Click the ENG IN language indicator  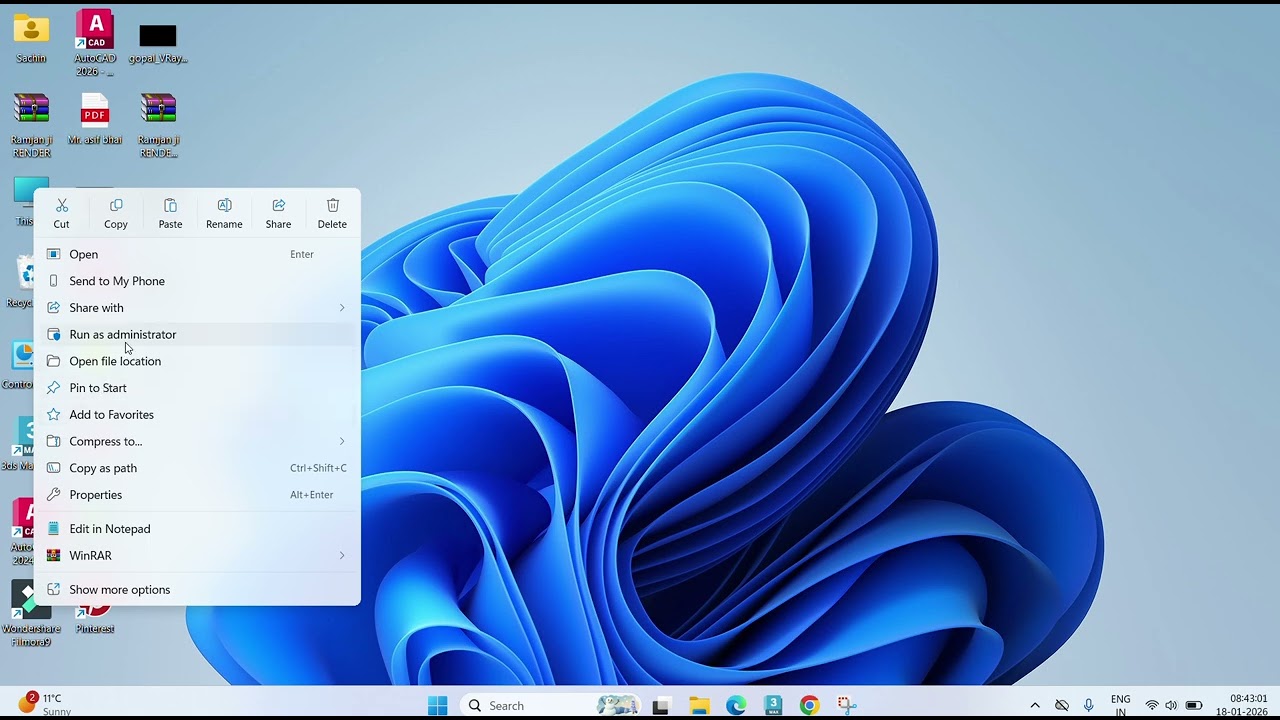pyautogui.click(x=1121, y=706)
